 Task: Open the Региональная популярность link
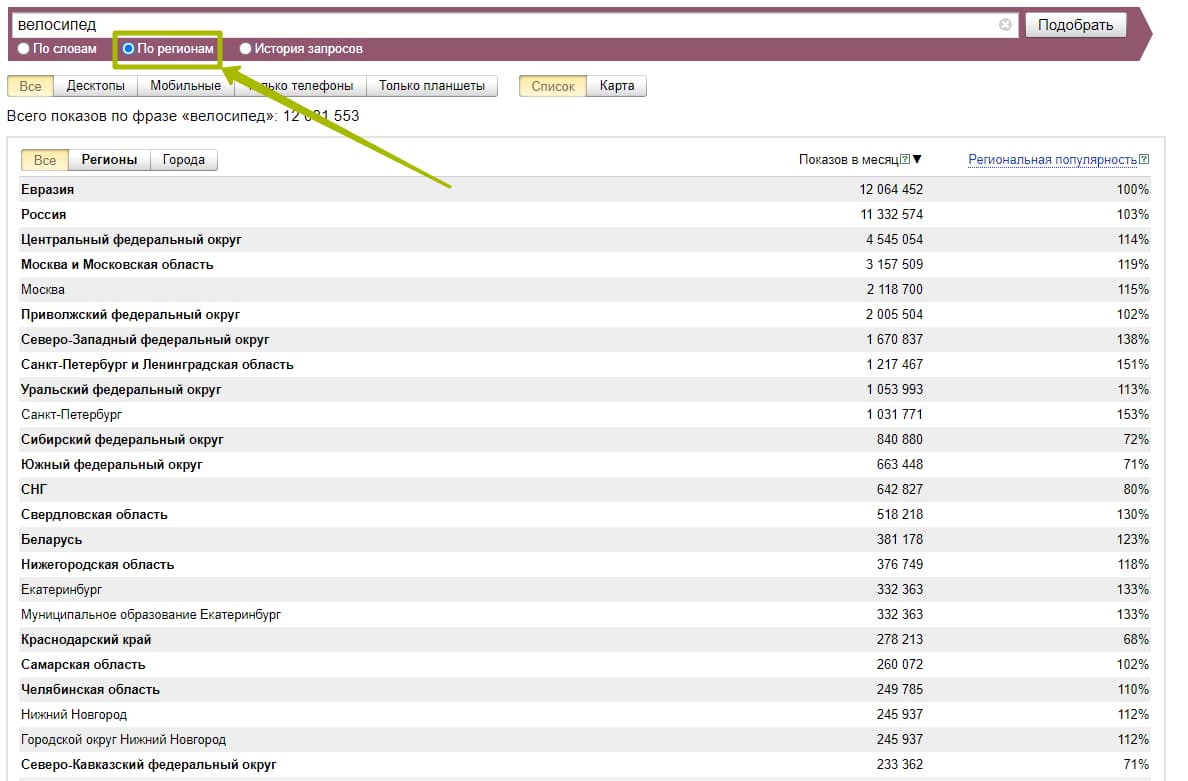[1052, 160]
